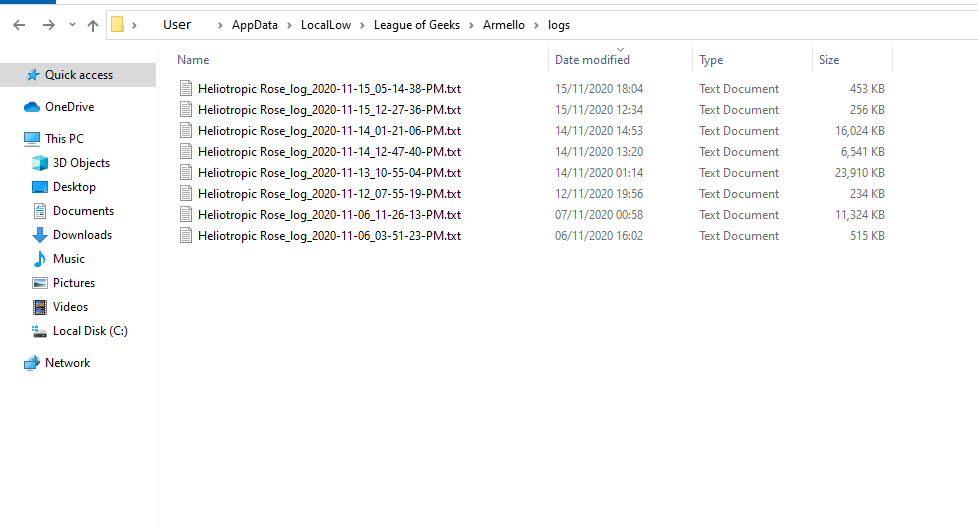Expand chevron after Armello in address bar
Screen dimensions: 978x528
pyautogui.click(x=537, y=25)
